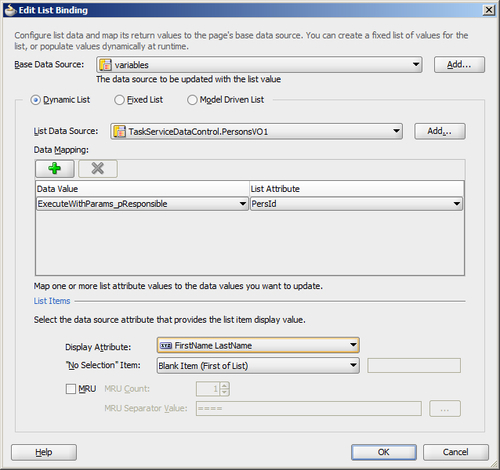This screenshot has width=500, height=470.
Task: Click the Java cup title bar icon
Action: tap(10, 10)
